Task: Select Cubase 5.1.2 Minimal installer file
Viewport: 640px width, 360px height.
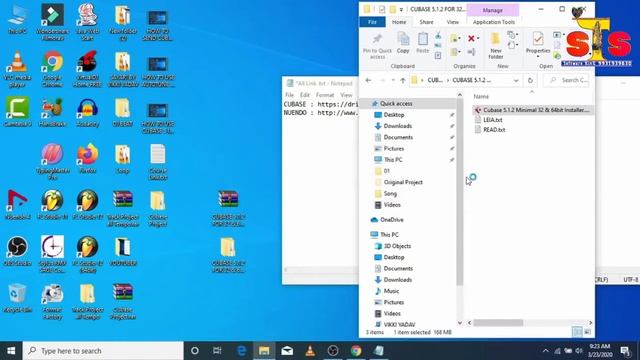Action: pos(533,110)
